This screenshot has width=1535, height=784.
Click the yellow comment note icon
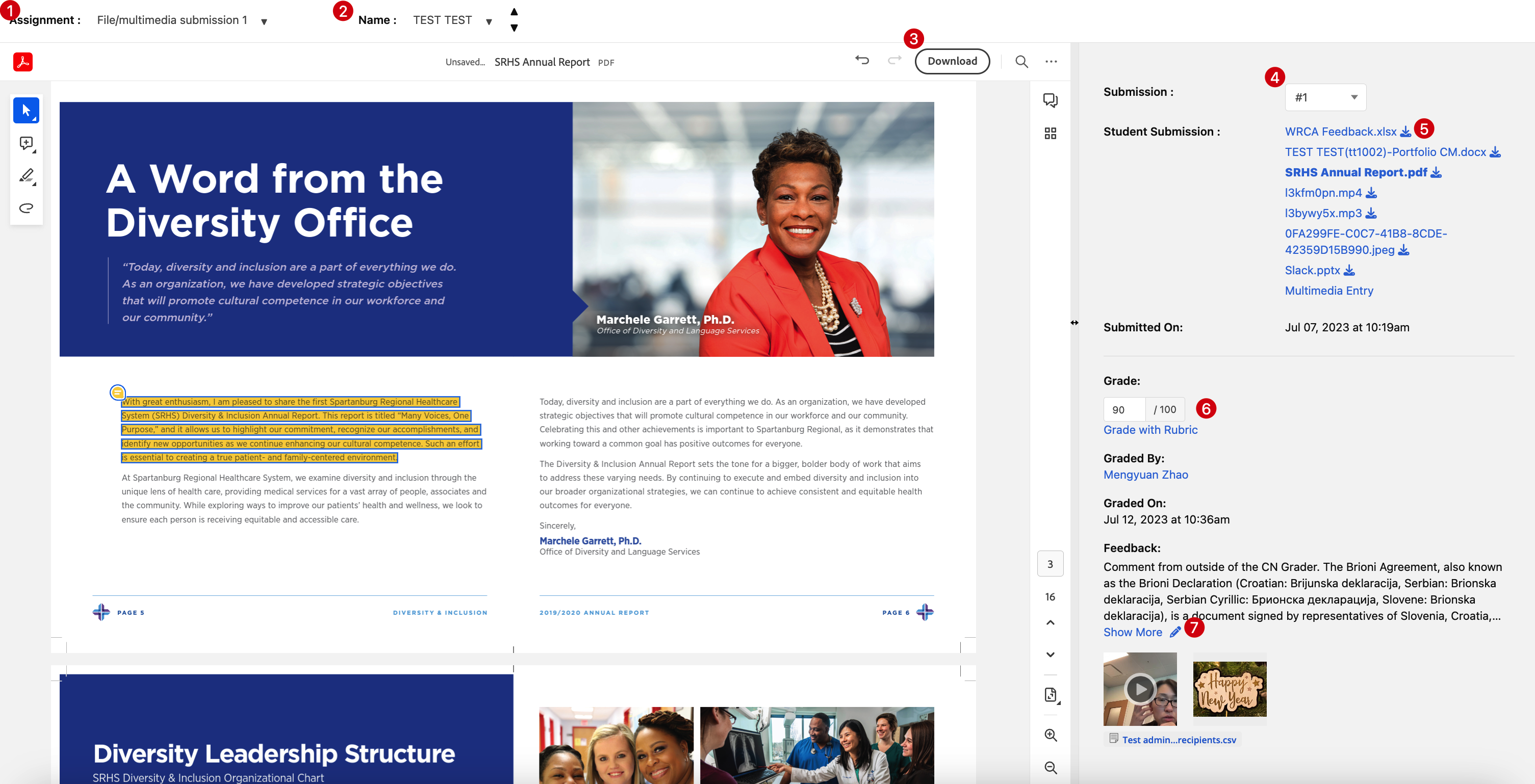[x=117, y=393]
